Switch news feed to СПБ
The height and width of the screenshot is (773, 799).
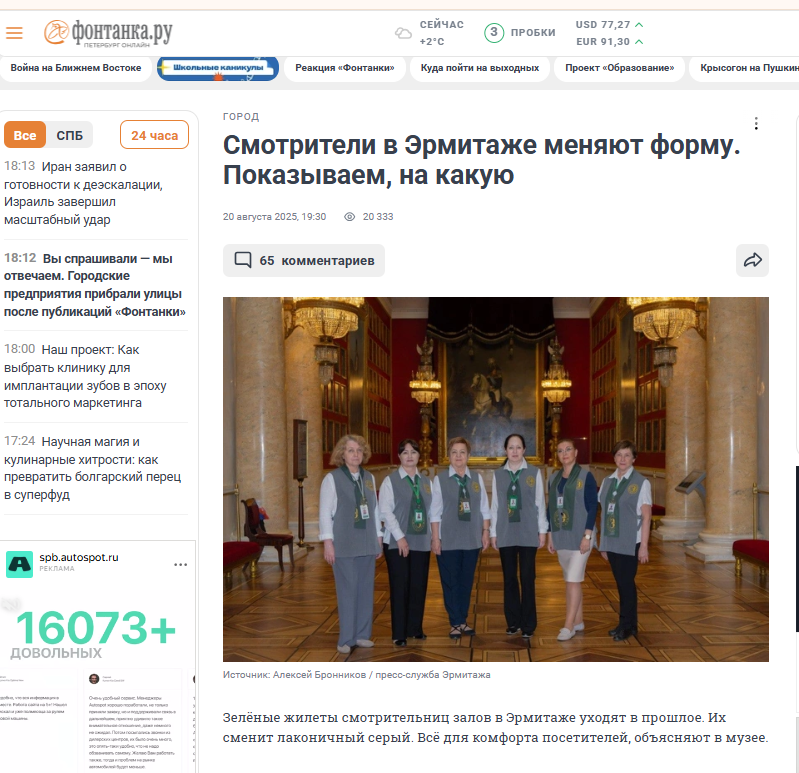coord(69,136)
